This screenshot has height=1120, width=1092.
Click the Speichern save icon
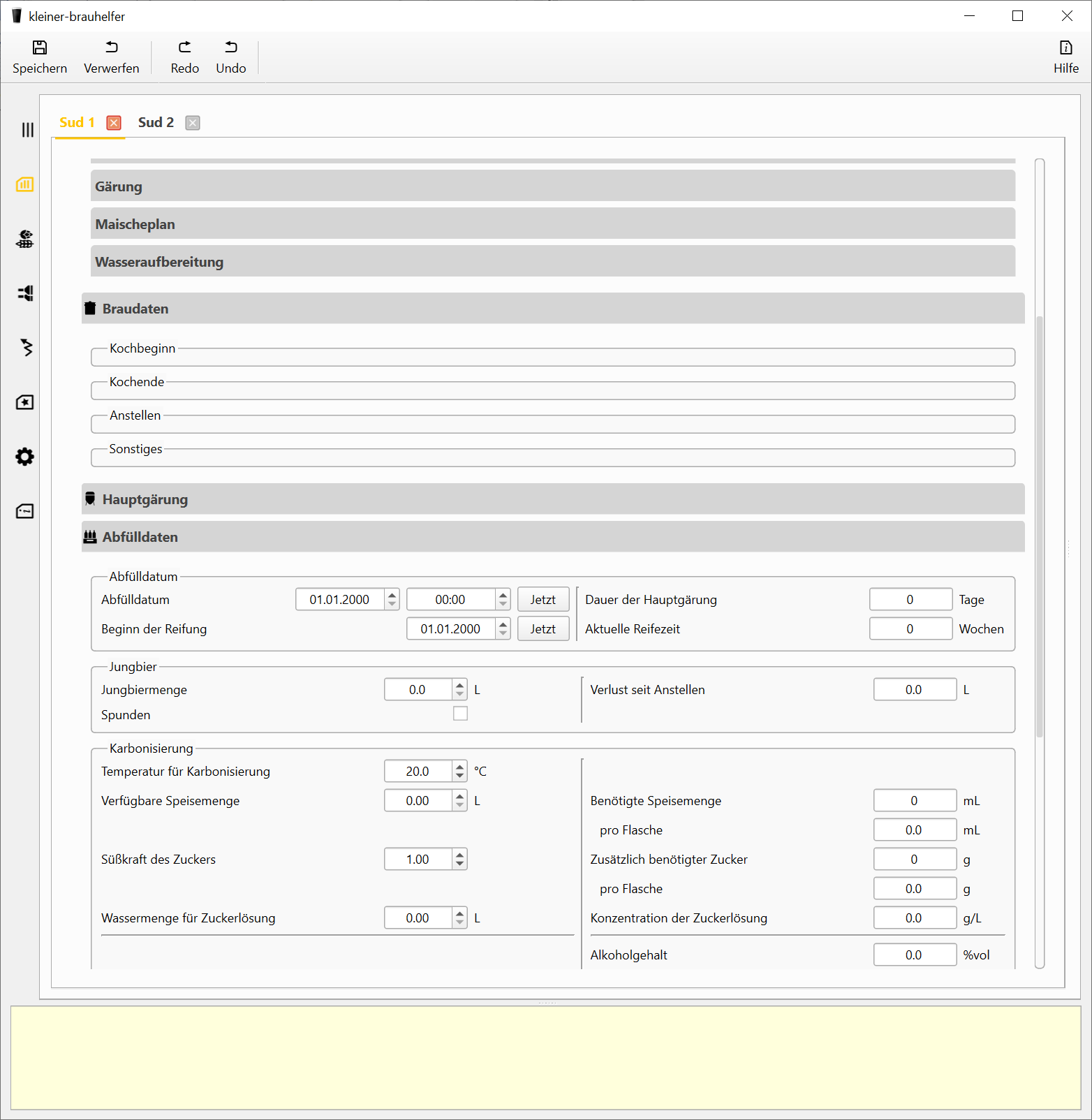(x=40, y=47)
